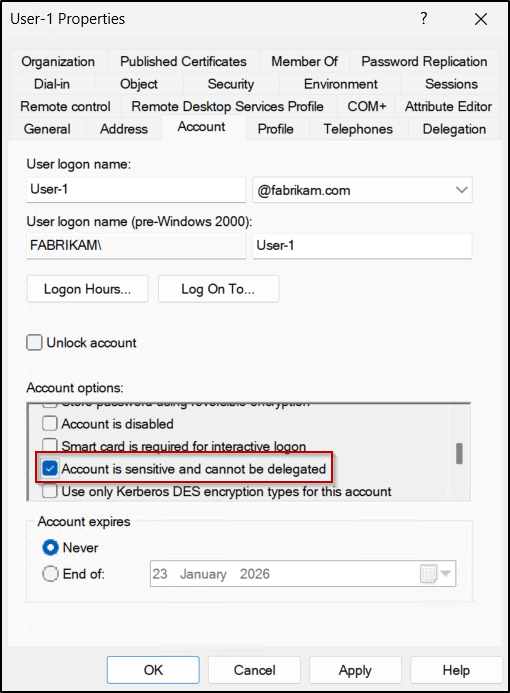
Task: Go to Password Replication tab
Action: click(x=424, y=61)
